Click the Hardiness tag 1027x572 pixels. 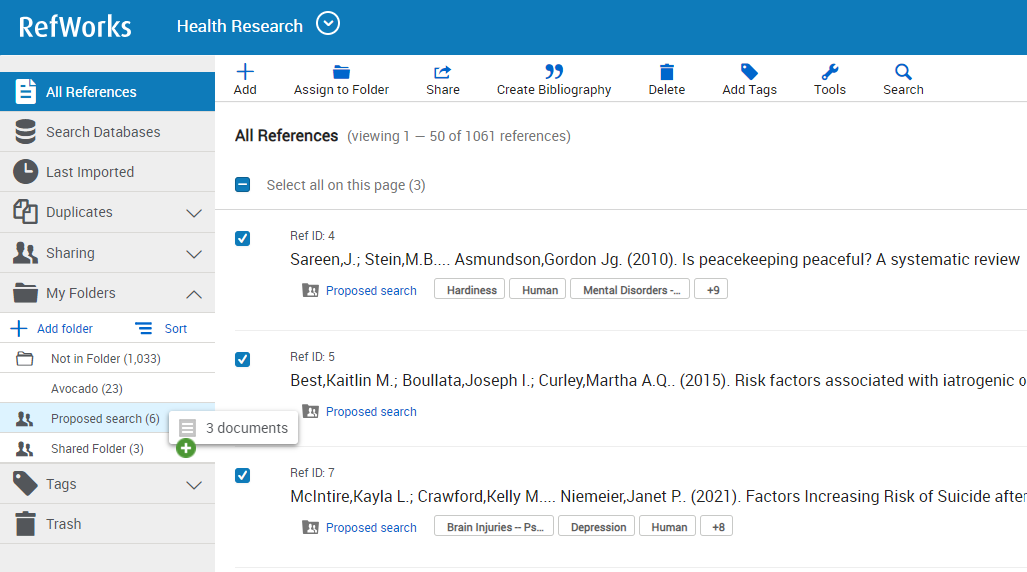[x=470, y=290]
